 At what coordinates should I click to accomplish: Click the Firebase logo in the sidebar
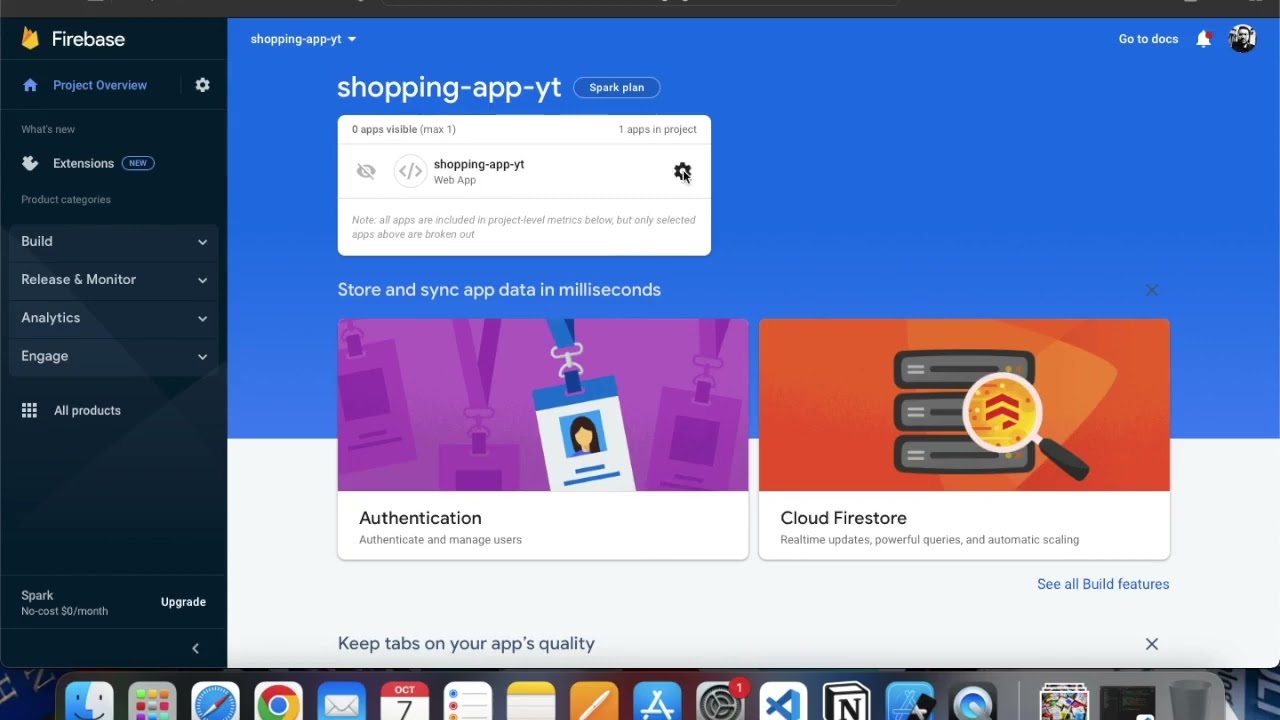tap(73, 39)
